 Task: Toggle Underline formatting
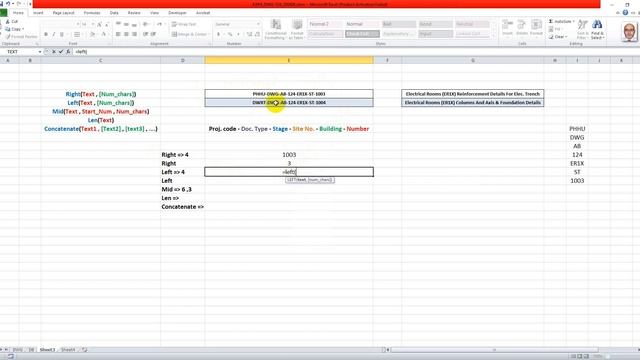(62, 34)
